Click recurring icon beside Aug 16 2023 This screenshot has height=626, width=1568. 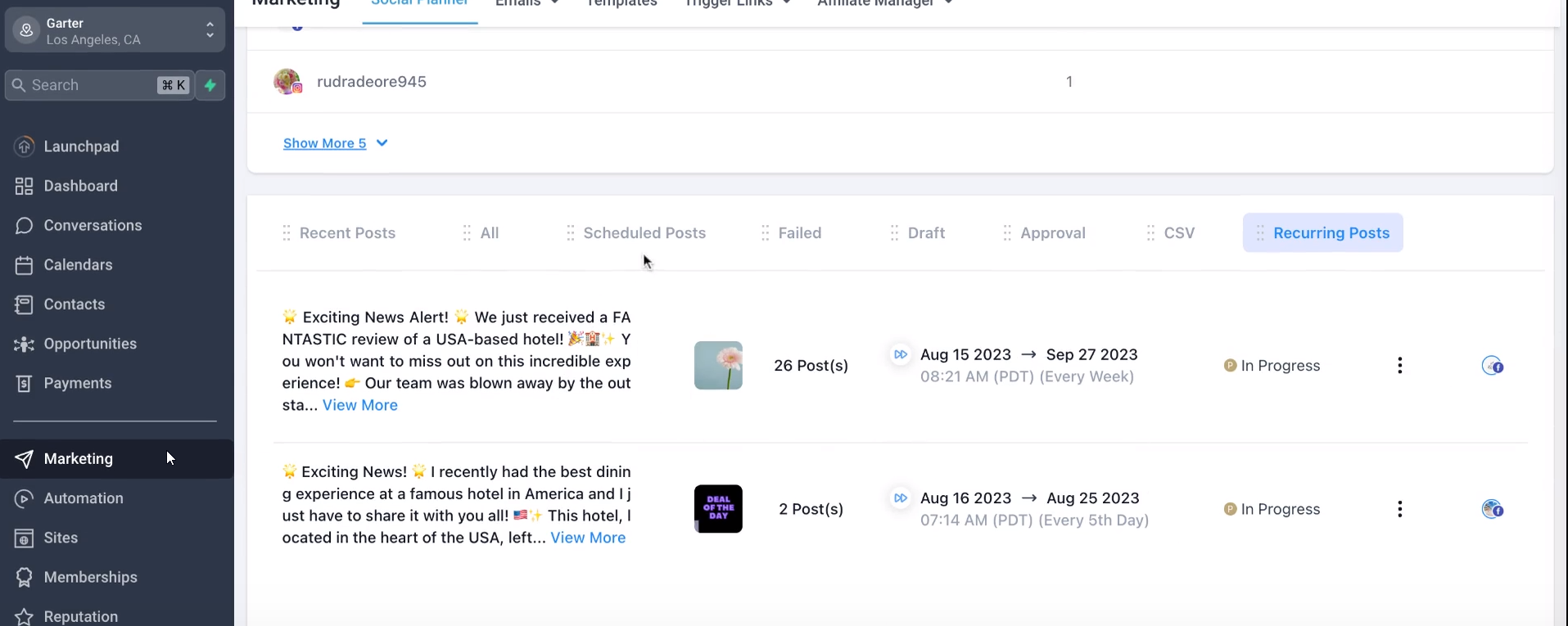coord(901,498)
